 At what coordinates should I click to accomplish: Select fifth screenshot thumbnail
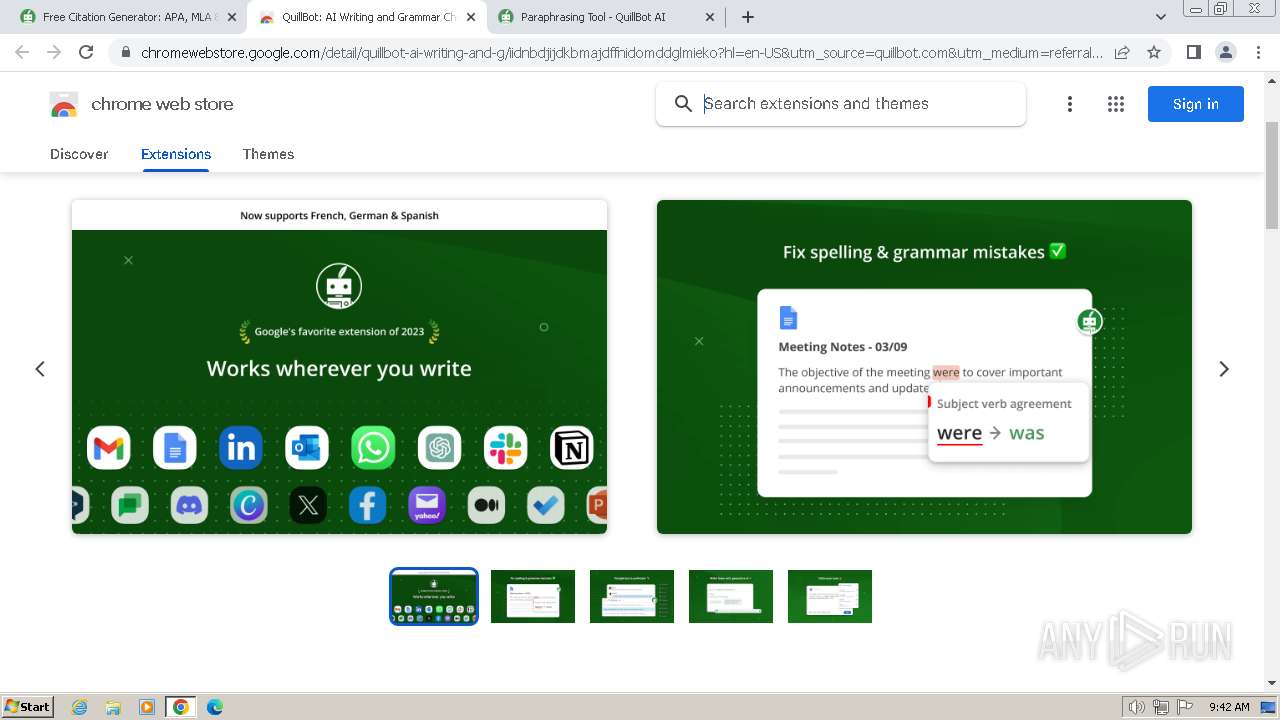click(x=830, y=596)
